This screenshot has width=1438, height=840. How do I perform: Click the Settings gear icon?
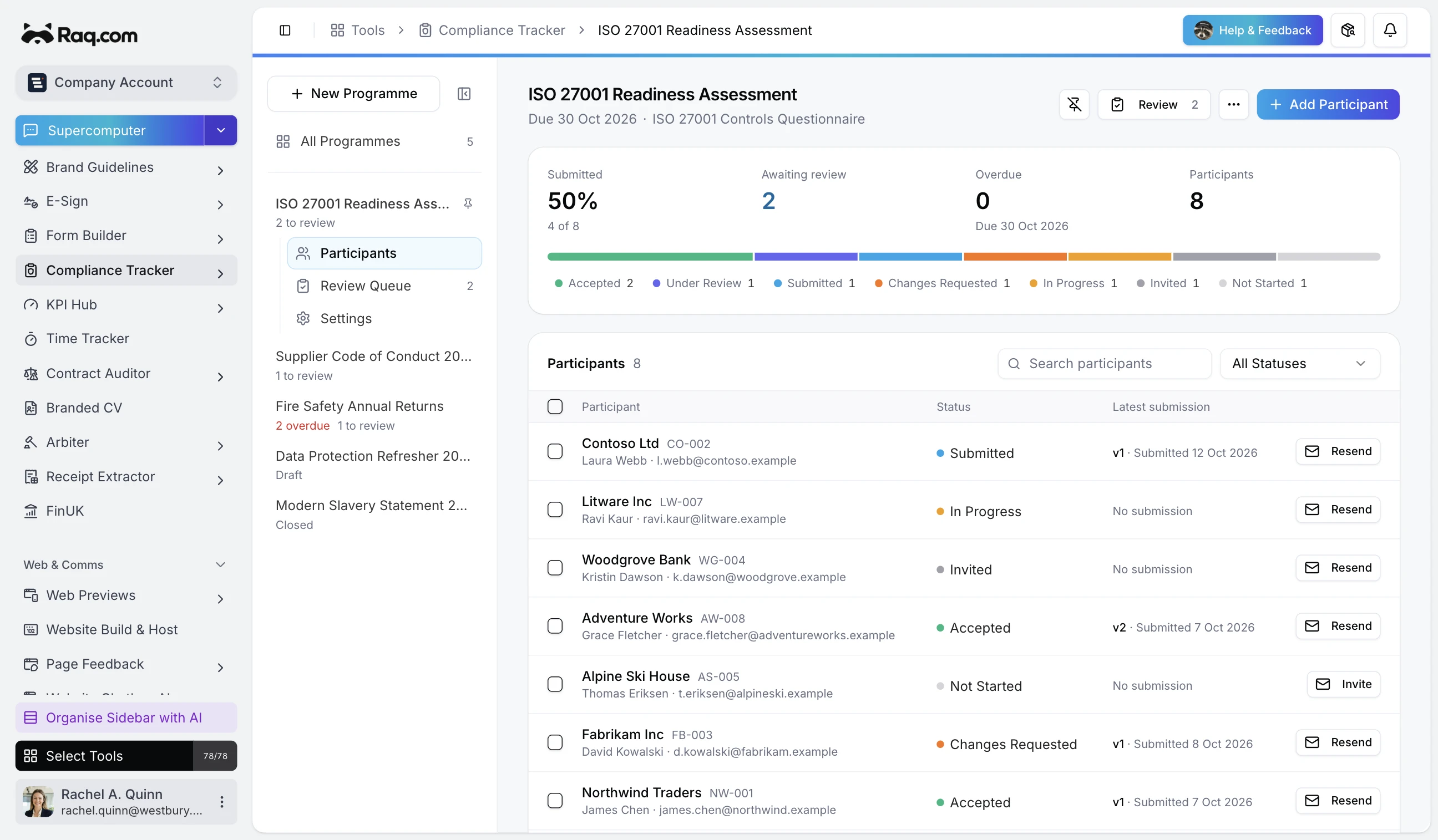(303, 319)
